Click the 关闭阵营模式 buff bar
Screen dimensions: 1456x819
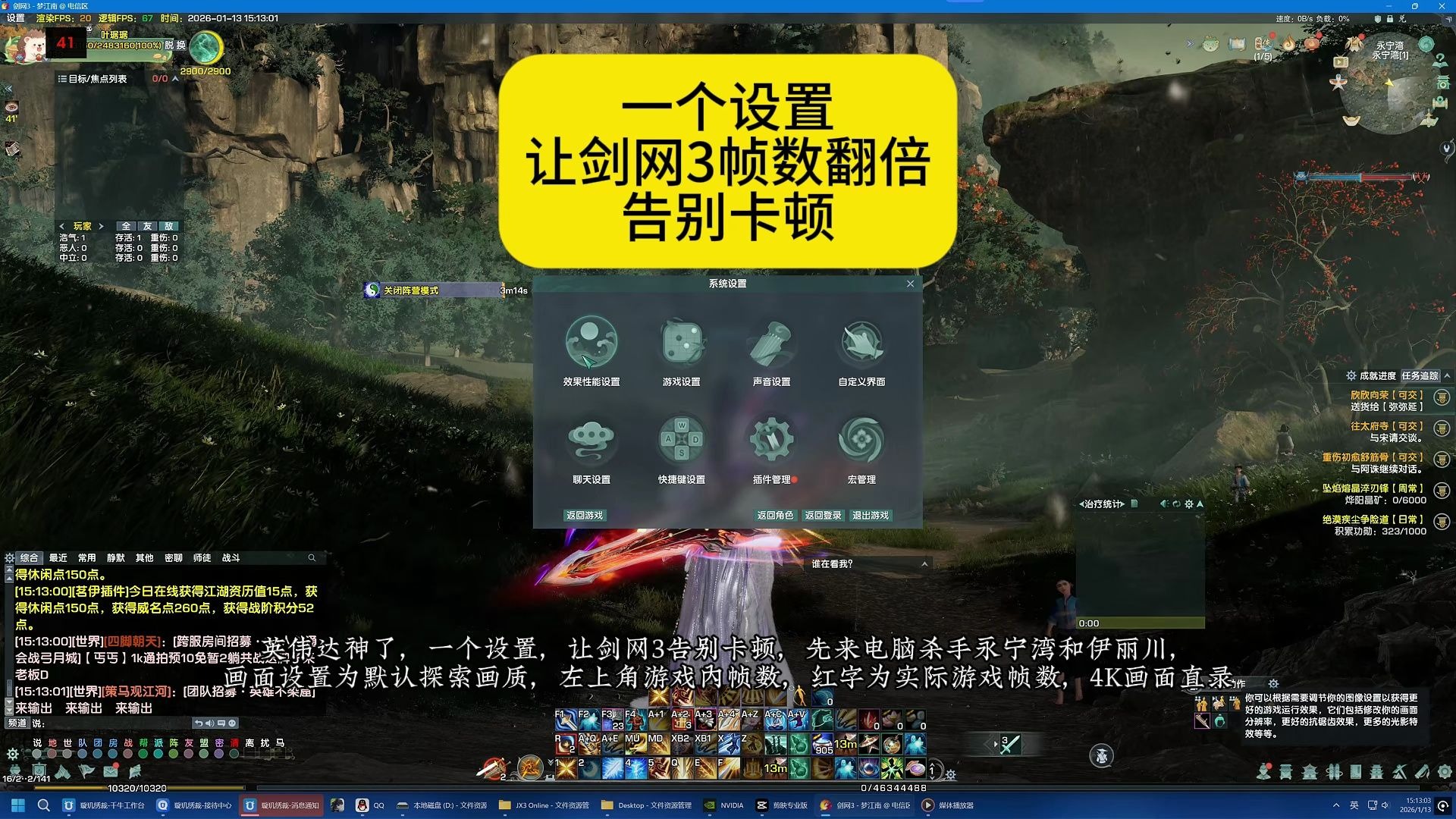tap(433, 290)
